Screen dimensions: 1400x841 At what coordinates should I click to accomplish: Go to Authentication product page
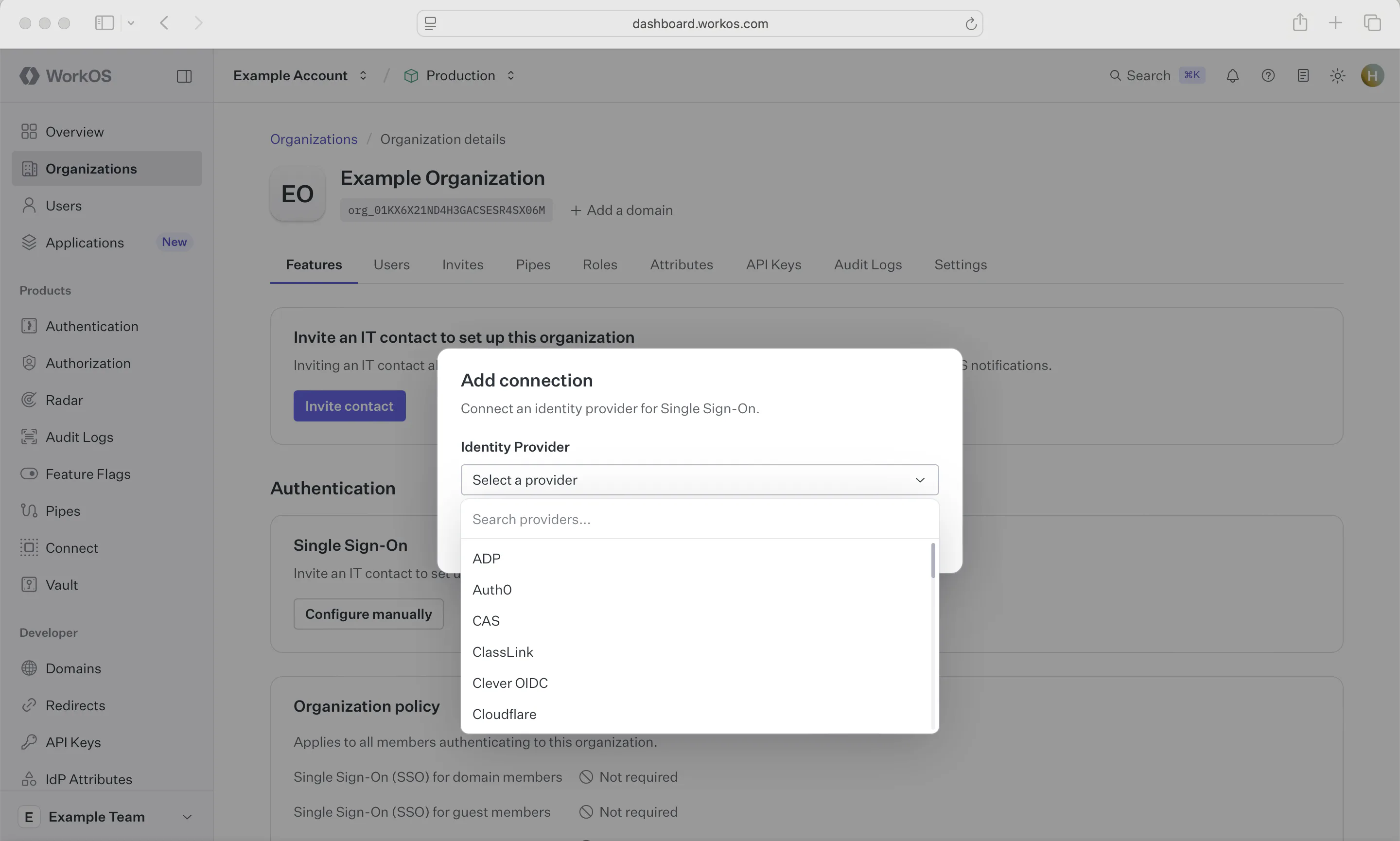(x=106, y=326)
